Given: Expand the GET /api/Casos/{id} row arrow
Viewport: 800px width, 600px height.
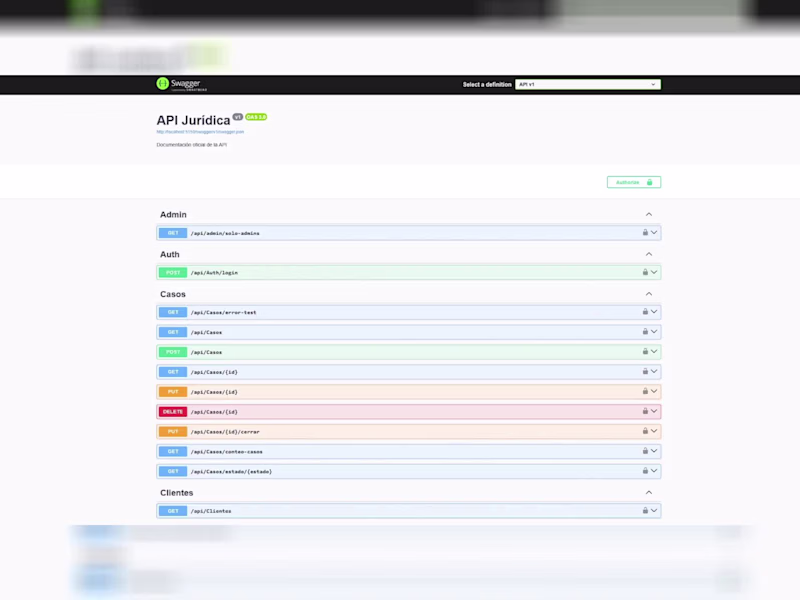Looking at the screenshot, I should click(654, 371).
